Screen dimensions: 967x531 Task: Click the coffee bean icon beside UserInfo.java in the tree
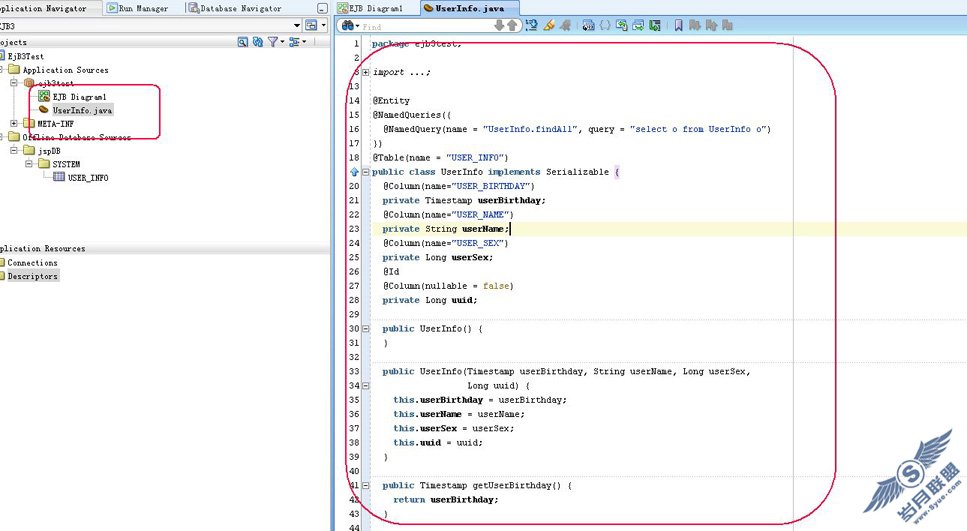coord(44,110)
